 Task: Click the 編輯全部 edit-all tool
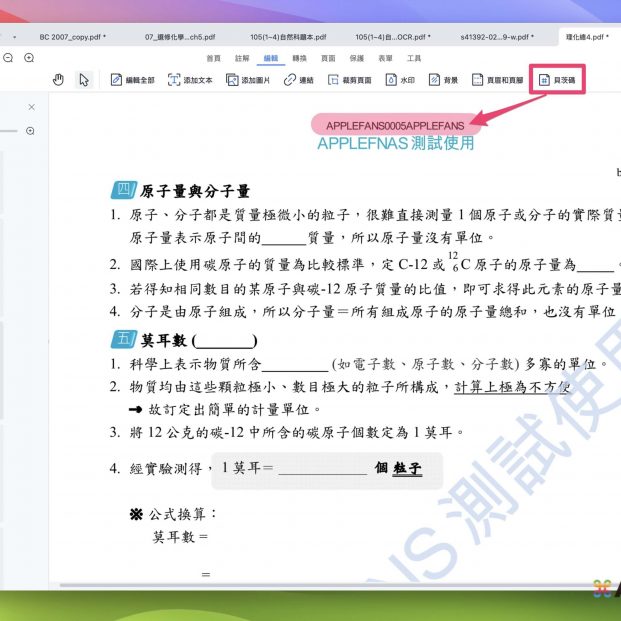[132, 80]
